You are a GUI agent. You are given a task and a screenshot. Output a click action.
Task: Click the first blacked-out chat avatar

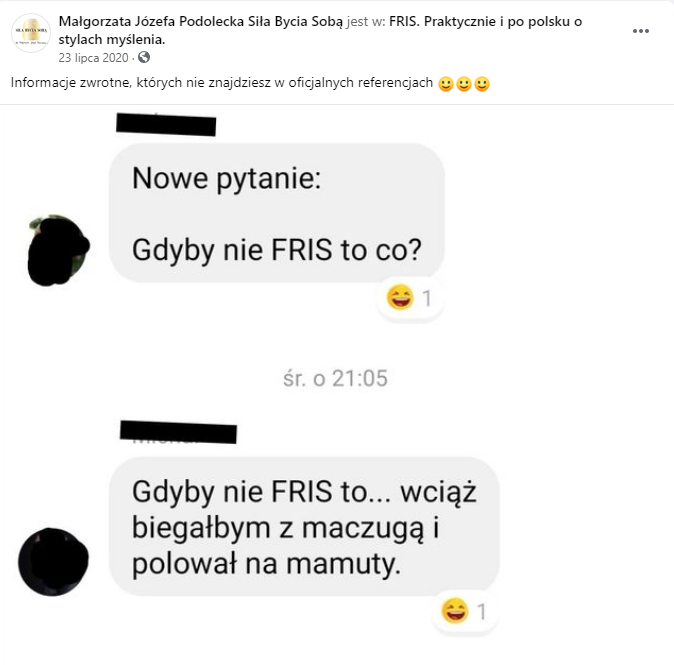(58, 250)
